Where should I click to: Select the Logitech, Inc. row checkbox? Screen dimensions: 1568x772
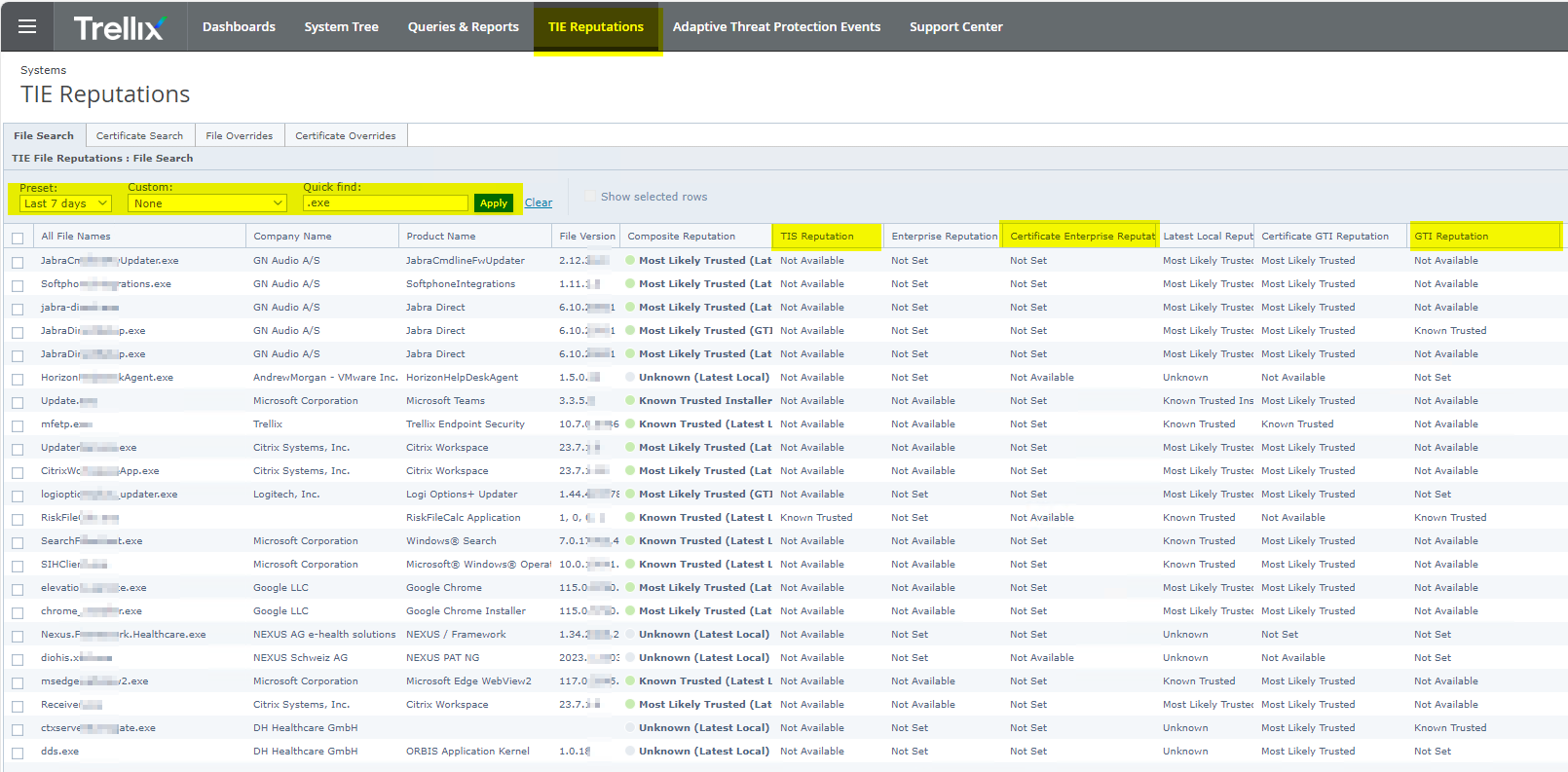coord(18,496)
